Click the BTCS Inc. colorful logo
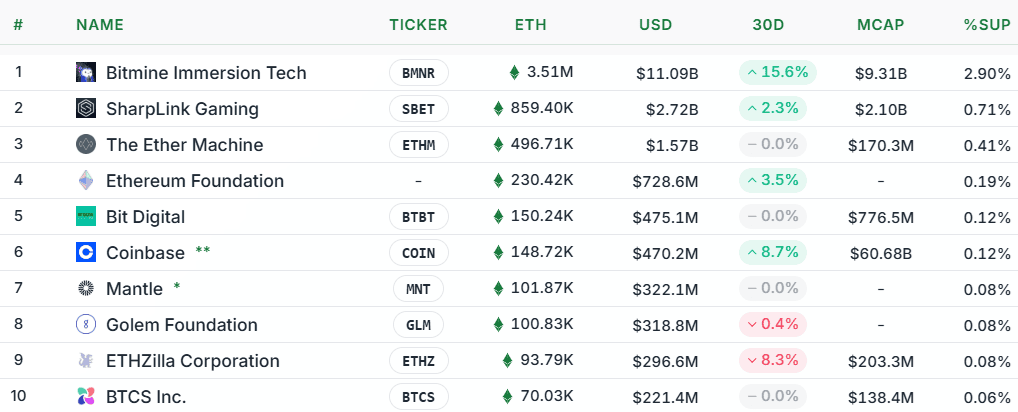1018x412 pixels. point(85,397)
